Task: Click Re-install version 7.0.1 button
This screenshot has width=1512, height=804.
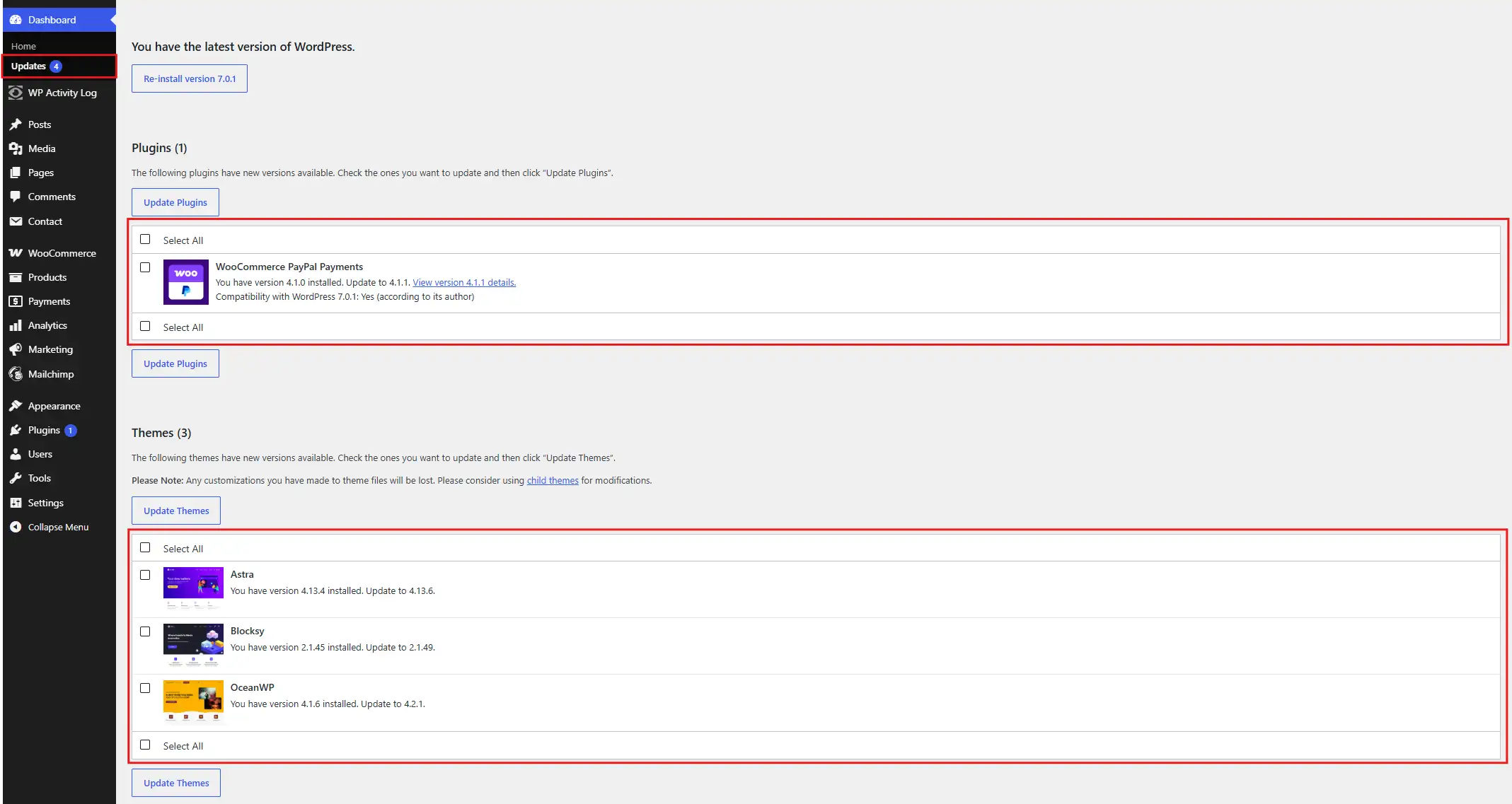Action: click(190, 78)
